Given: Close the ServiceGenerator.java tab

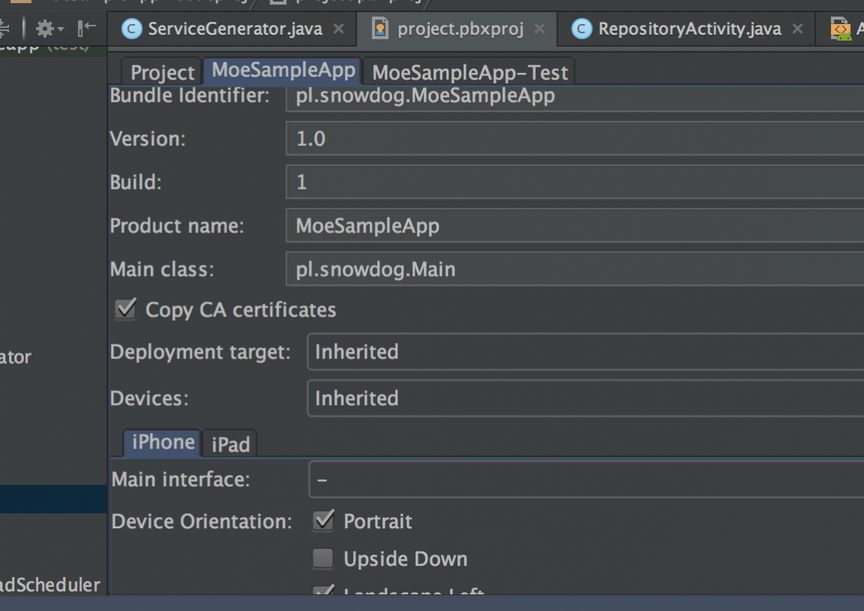Looking at the screenshot, I should [x=339, y=29].
